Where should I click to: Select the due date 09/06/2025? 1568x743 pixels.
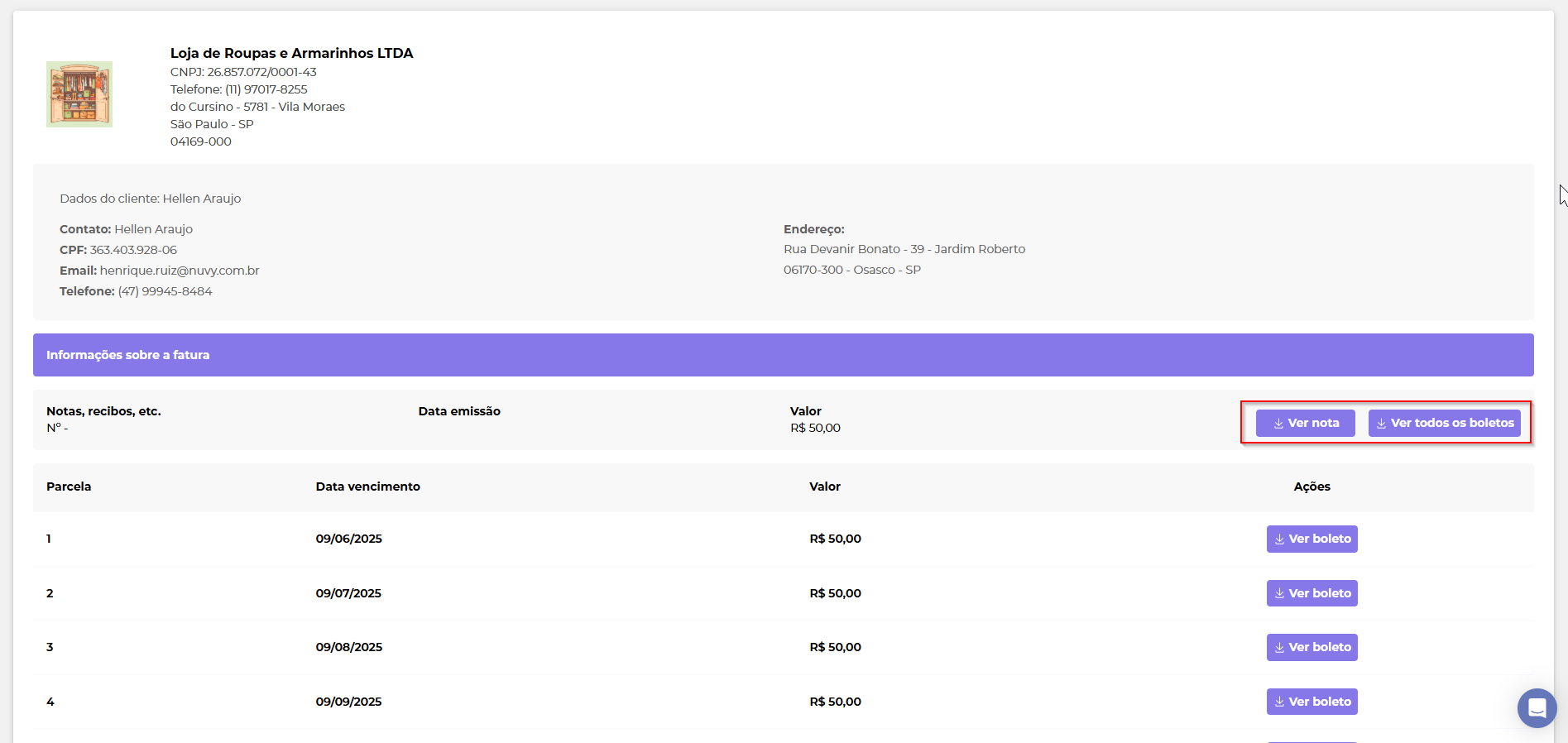(x=348, y=539)
